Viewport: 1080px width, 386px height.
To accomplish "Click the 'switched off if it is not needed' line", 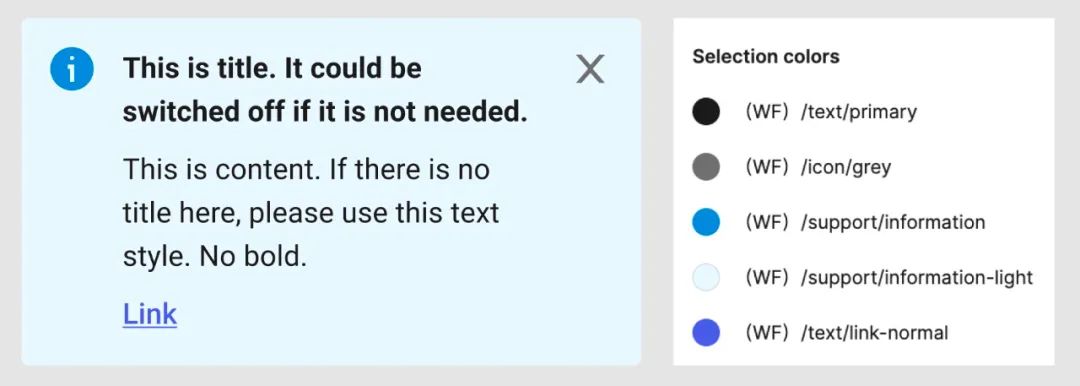I will tap(325, 112).
